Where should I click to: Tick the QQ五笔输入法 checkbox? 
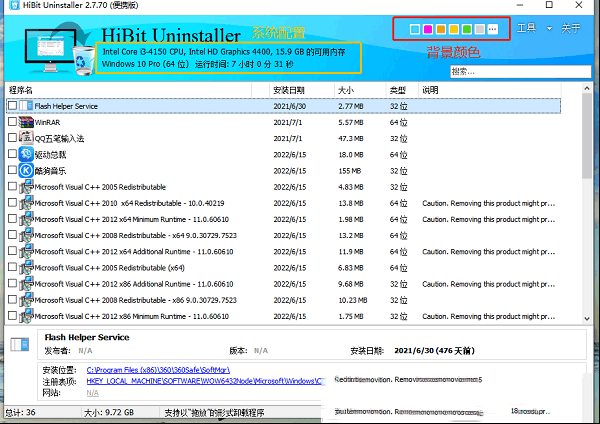12,137
